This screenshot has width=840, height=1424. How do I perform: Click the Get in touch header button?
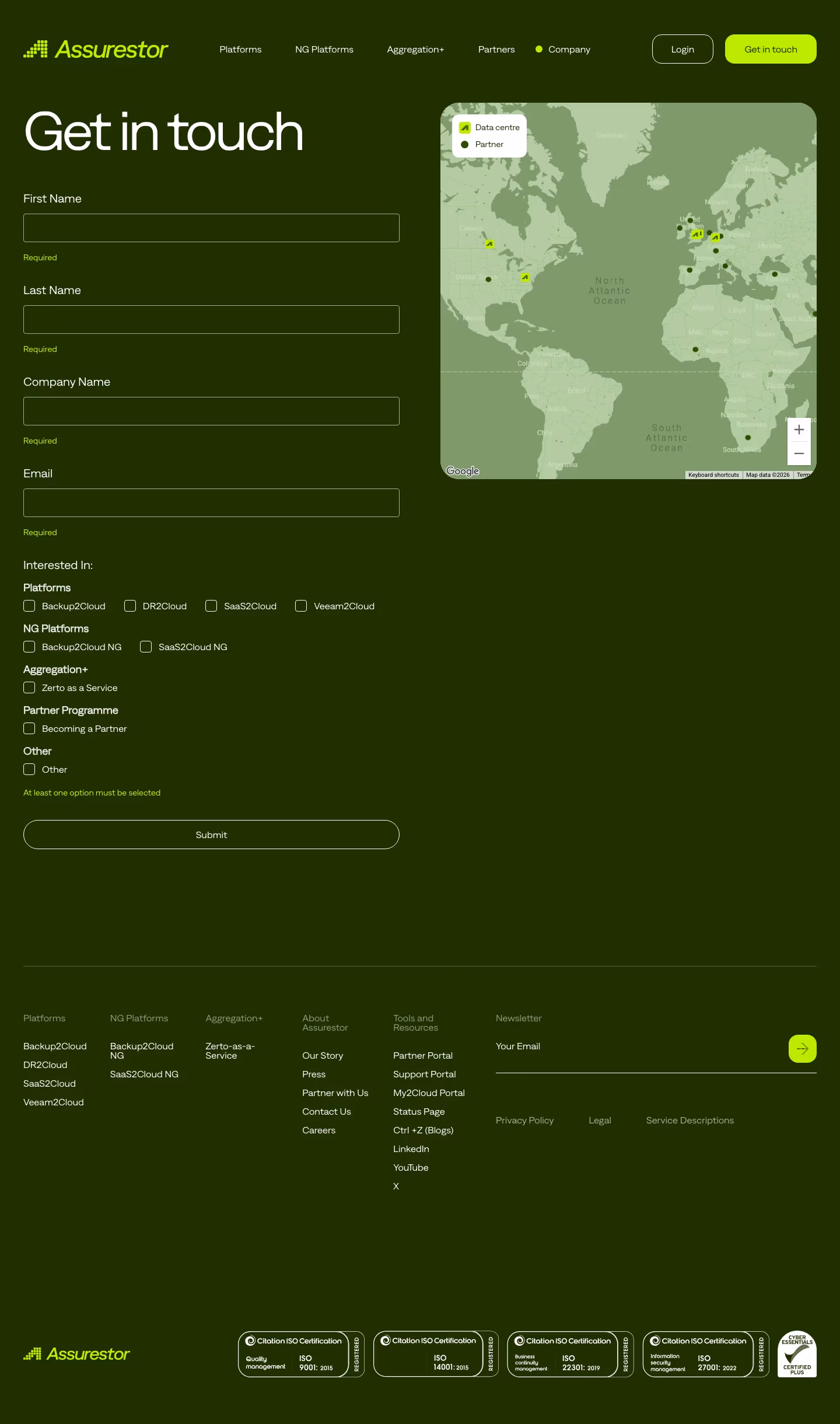tap(771, 49)
